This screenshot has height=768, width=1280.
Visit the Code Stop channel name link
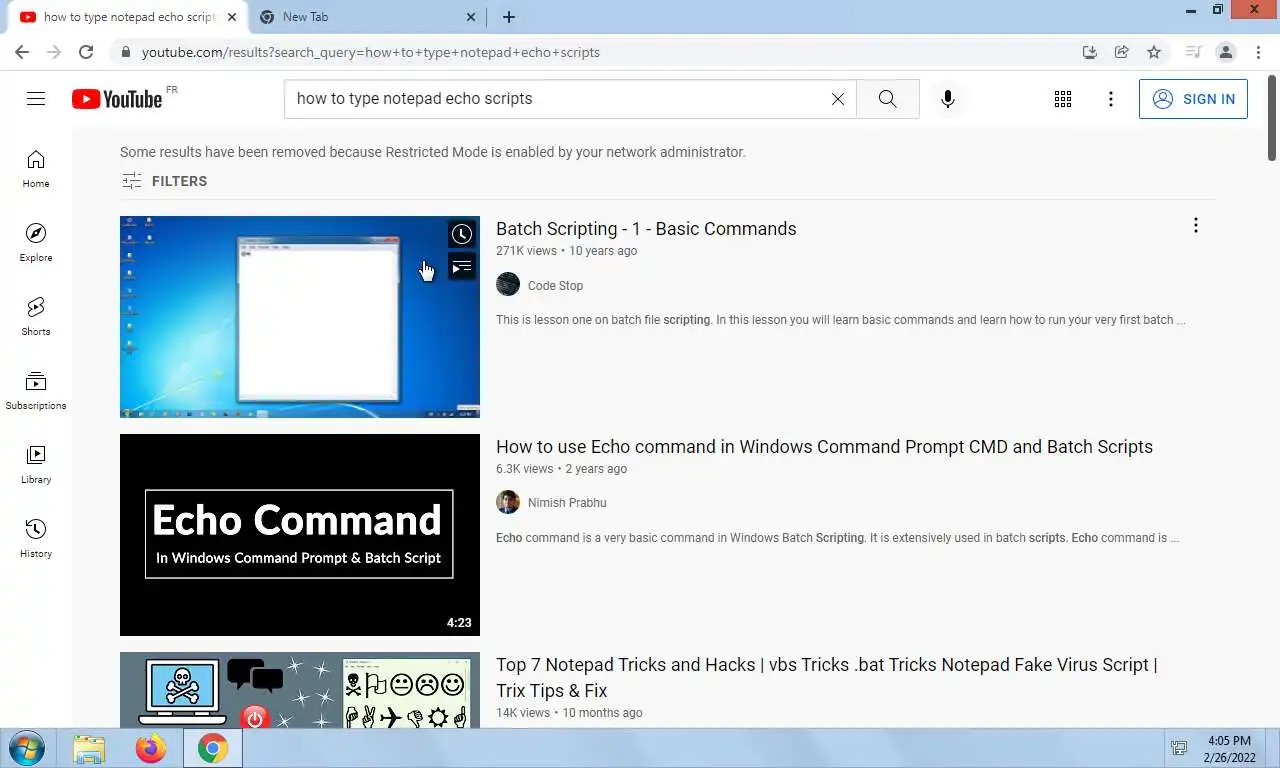[x=555, y=286]
